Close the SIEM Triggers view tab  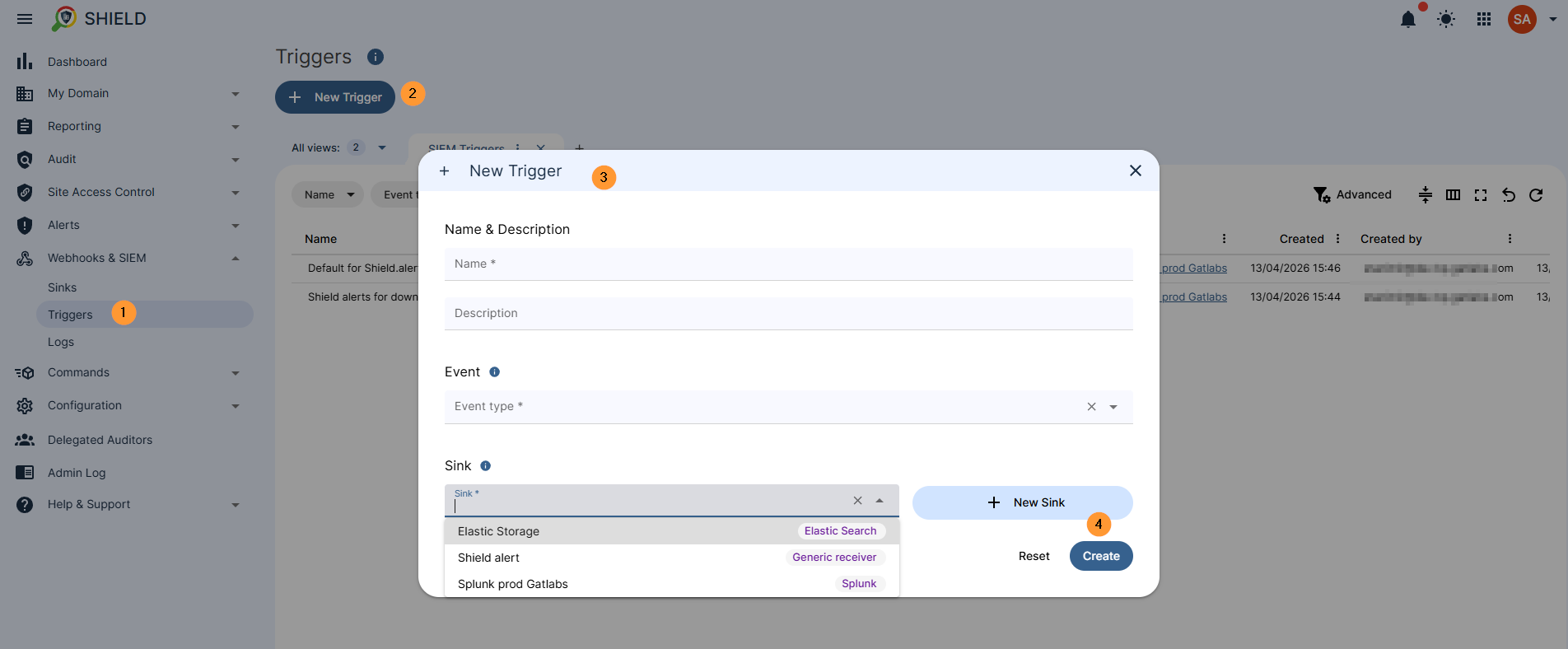click(x=540, y=147)
